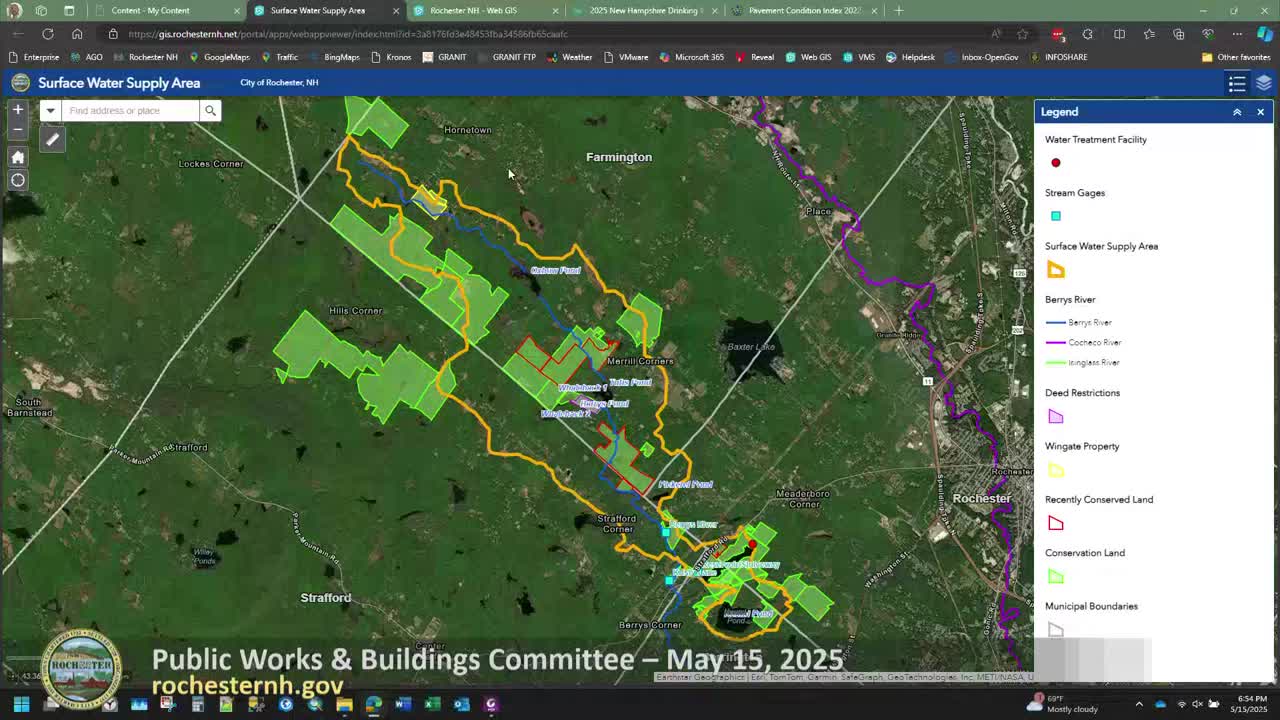The height and width of the screenshot is (720, 1280).
Task: Open the Rochester NH bookmark
Action: coord(145,57)
